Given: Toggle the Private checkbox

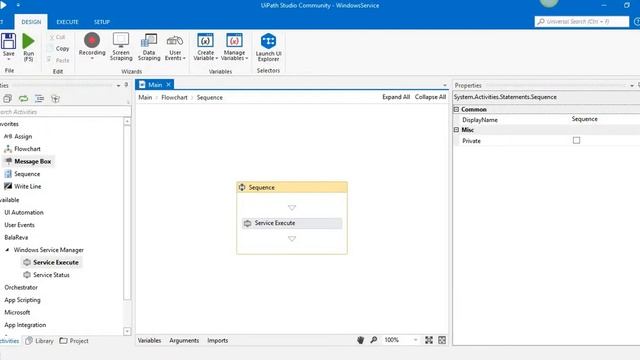Looking at the screenshot, I should pyautogui.click(x=576, y=140).
